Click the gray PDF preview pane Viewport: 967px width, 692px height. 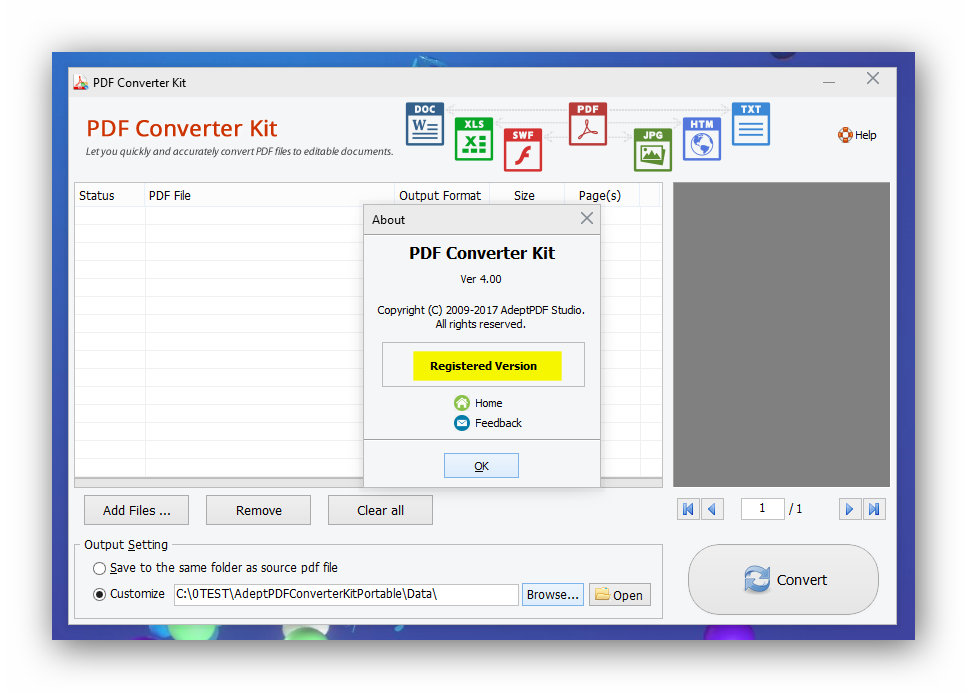pyautogui.click(x=781, y=334)
